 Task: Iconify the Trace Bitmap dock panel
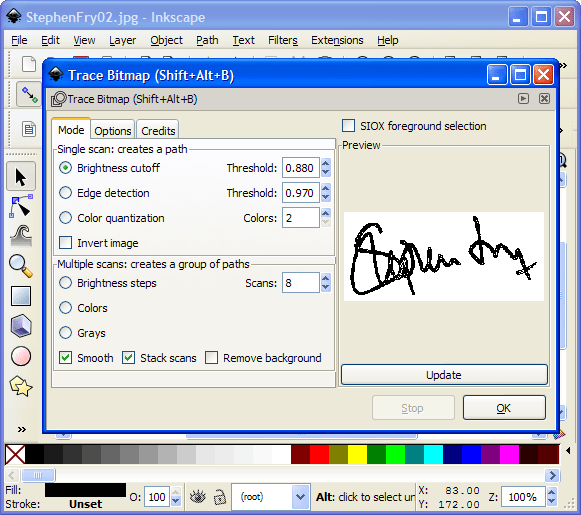coord(523,99)
